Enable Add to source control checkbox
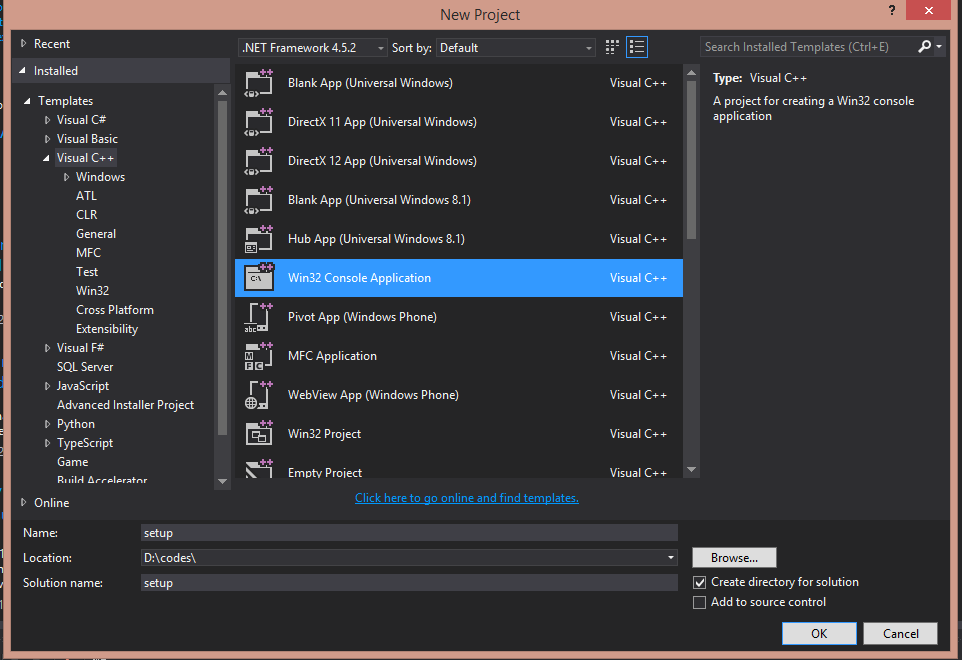Image resolution: width=962 pixels, height=660 pixels. coord(699,602)
